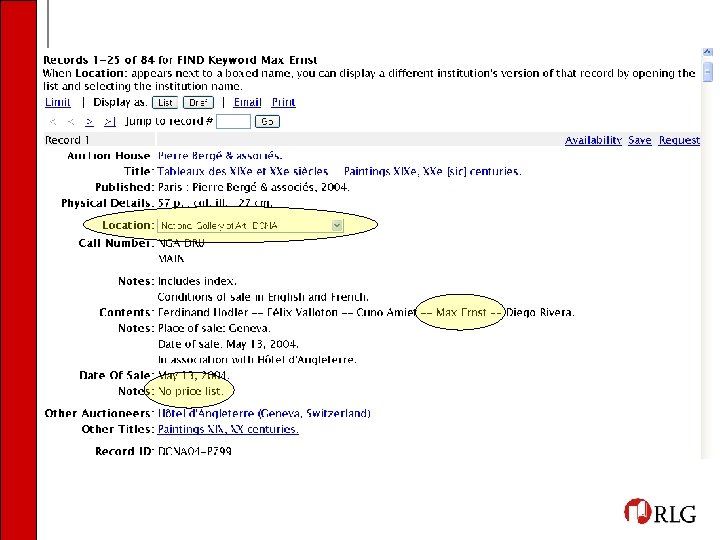Select 'Place of sale: Geneva.' text
This screenshot has height=540, width=720.
(x=214, y=328)
